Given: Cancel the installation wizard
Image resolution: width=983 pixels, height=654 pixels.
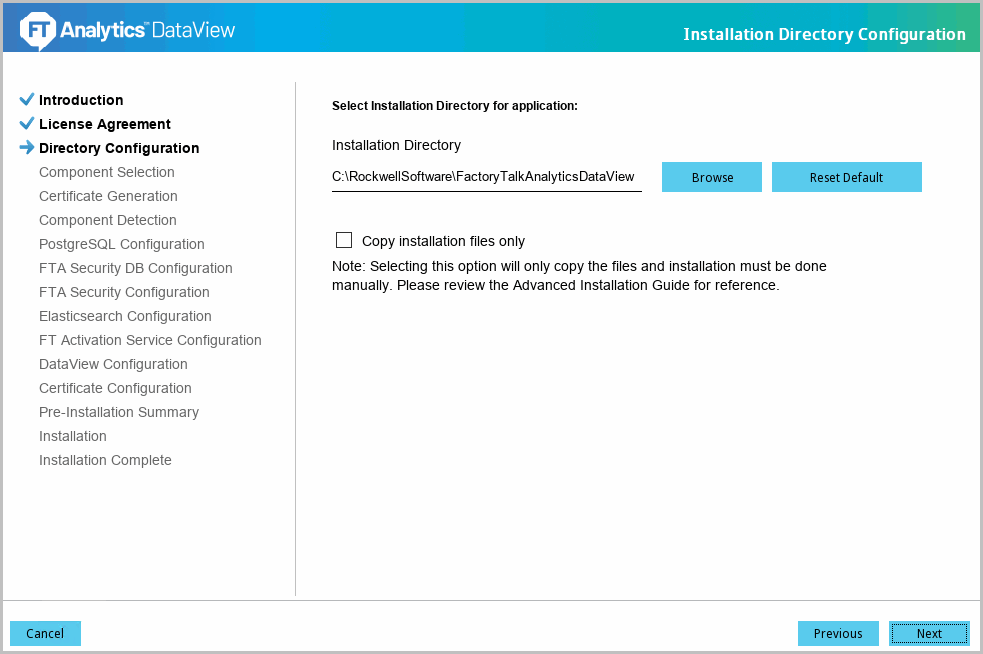Looking at the screenshot, I should pos(45,633).
